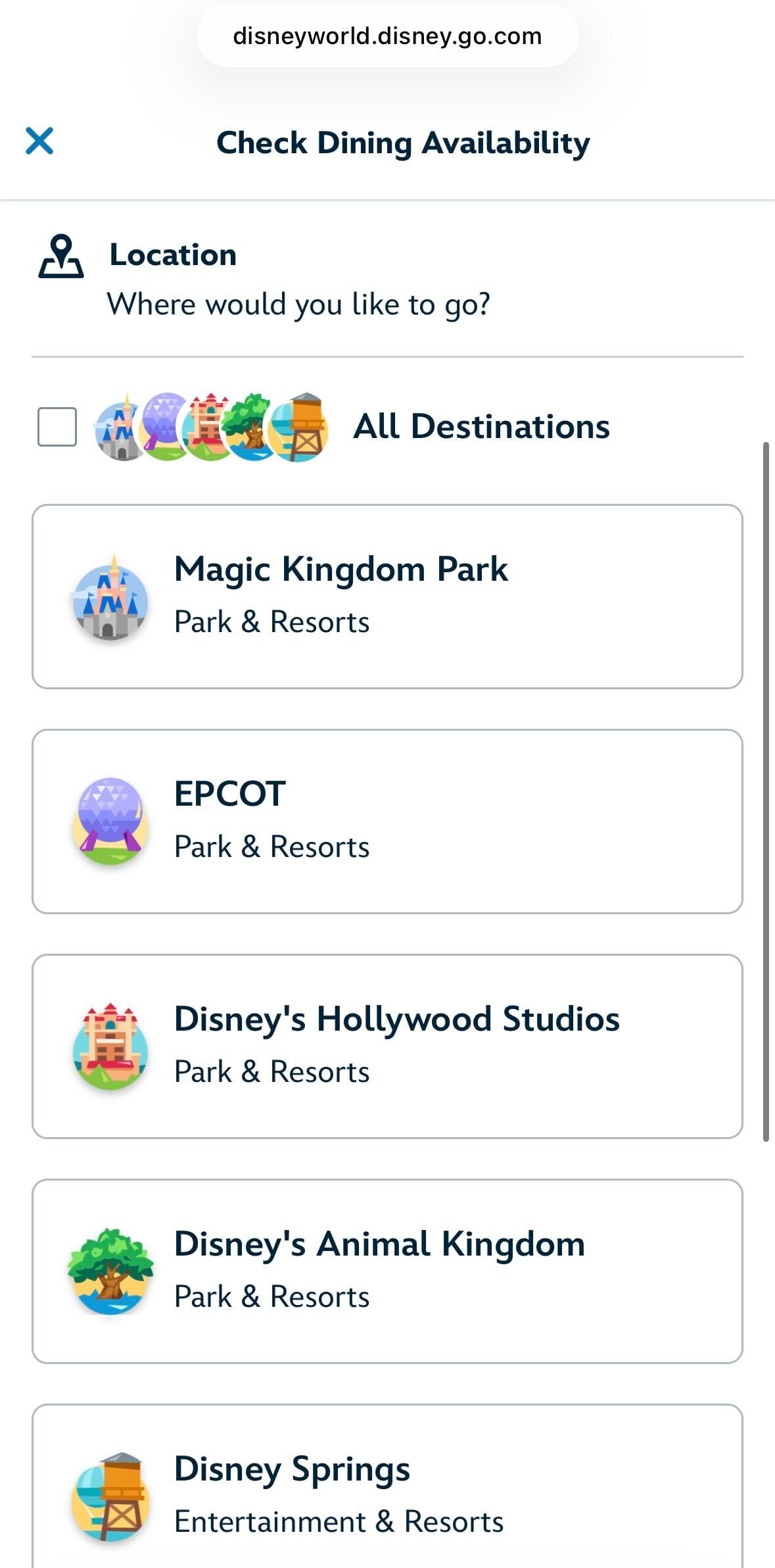Click the EPCOT geodesic sphere icon

[x=110, y=821]
